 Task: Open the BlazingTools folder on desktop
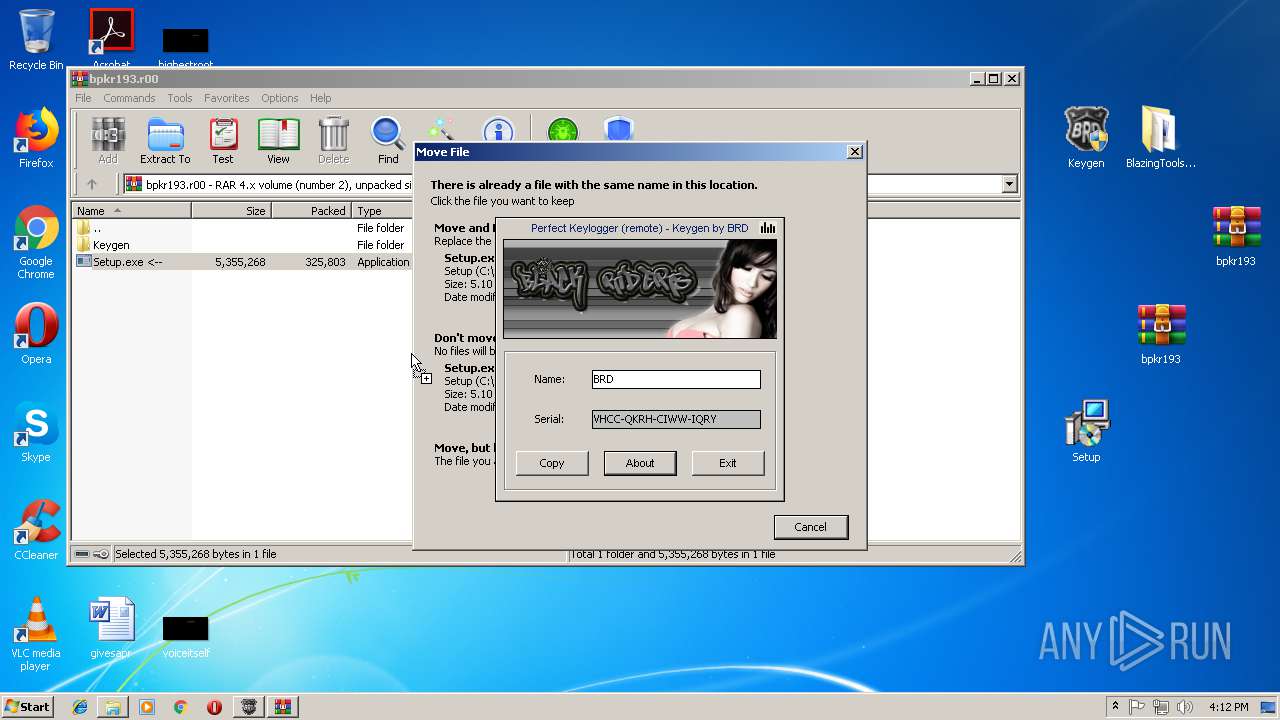pyautogui.click(x=1160, y=138)
